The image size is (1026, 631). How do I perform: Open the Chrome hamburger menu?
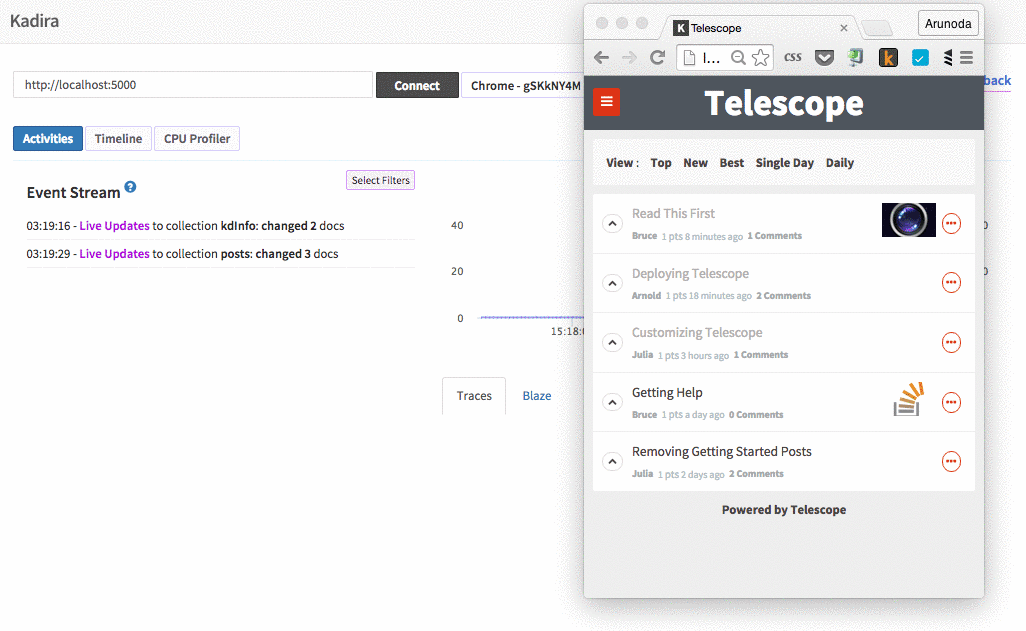(966, 58)
